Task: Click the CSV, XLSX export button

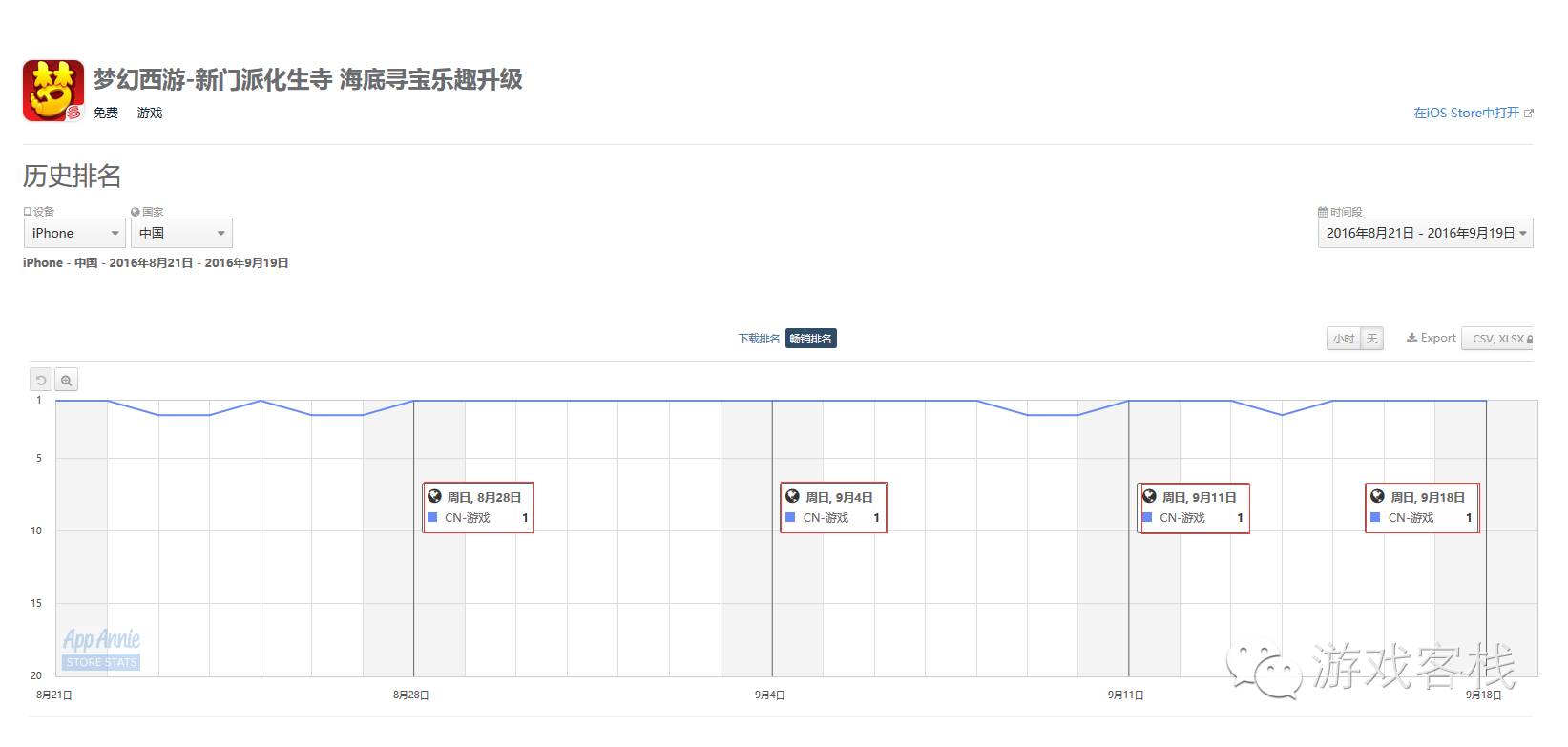Action: [1498, 339]
